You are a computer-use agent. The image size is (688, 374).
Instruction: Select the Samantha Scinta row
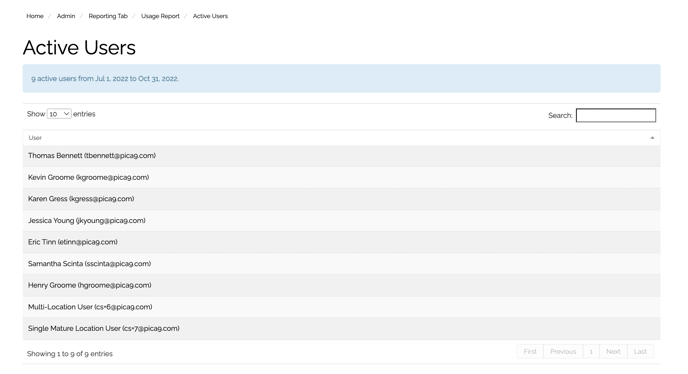click(x=341, y=264)
